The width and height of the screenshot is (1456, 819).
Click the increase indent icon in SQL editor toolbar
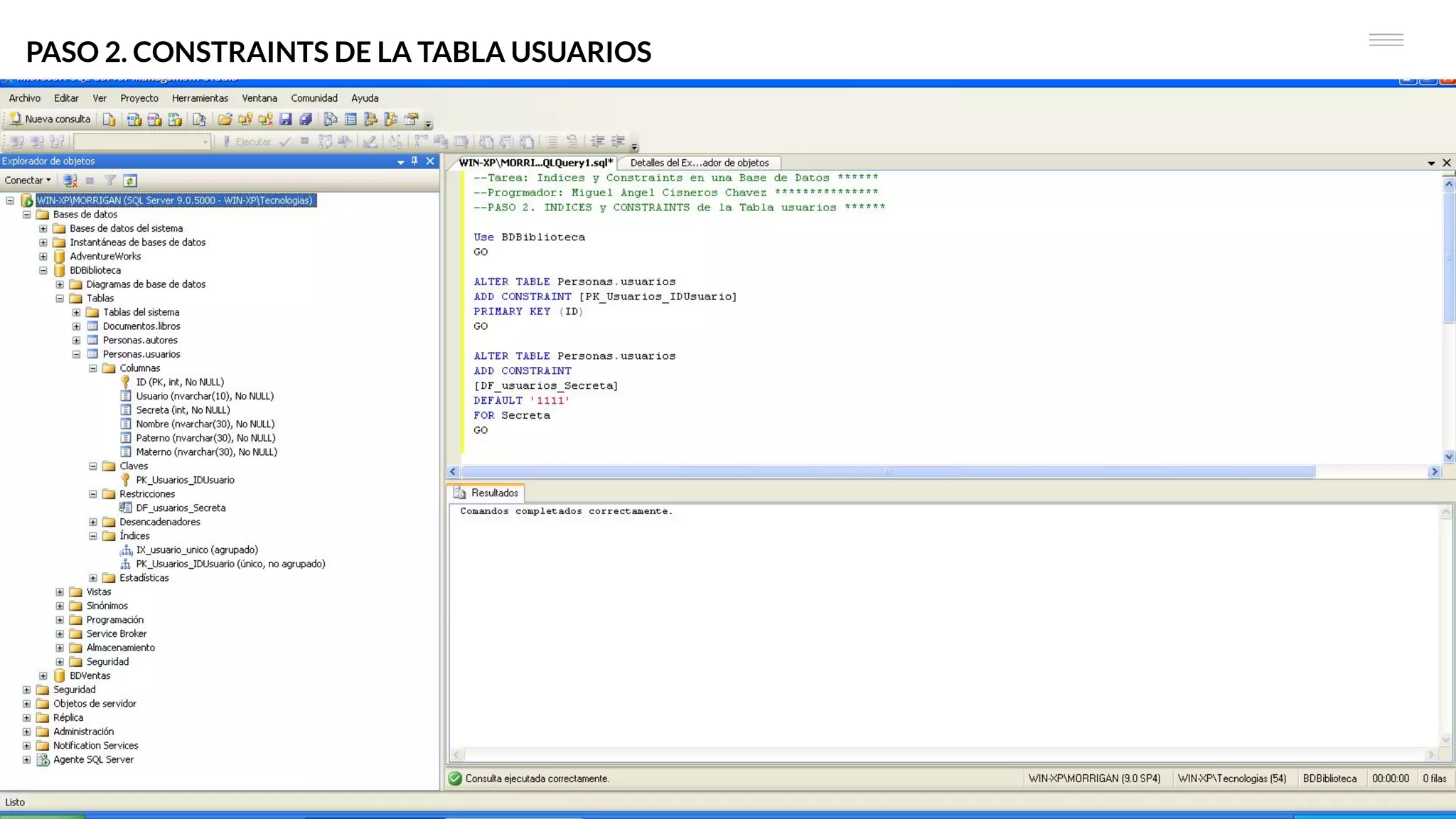[619, 141]
